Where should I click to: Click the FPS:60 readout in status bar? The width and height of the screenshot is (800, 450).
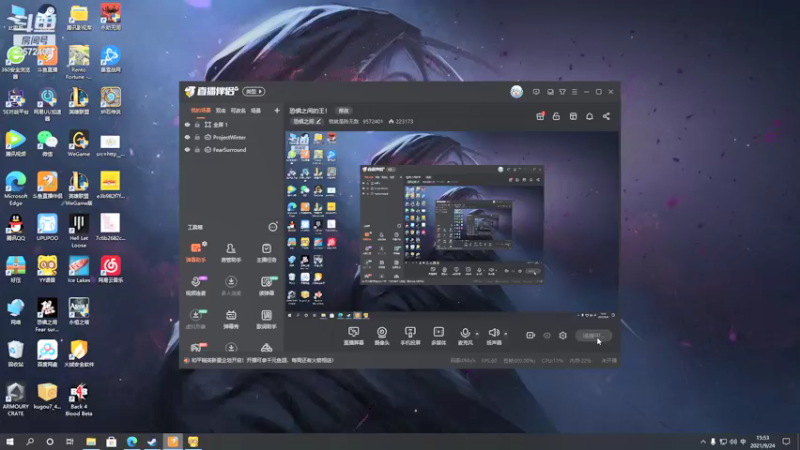489,361
